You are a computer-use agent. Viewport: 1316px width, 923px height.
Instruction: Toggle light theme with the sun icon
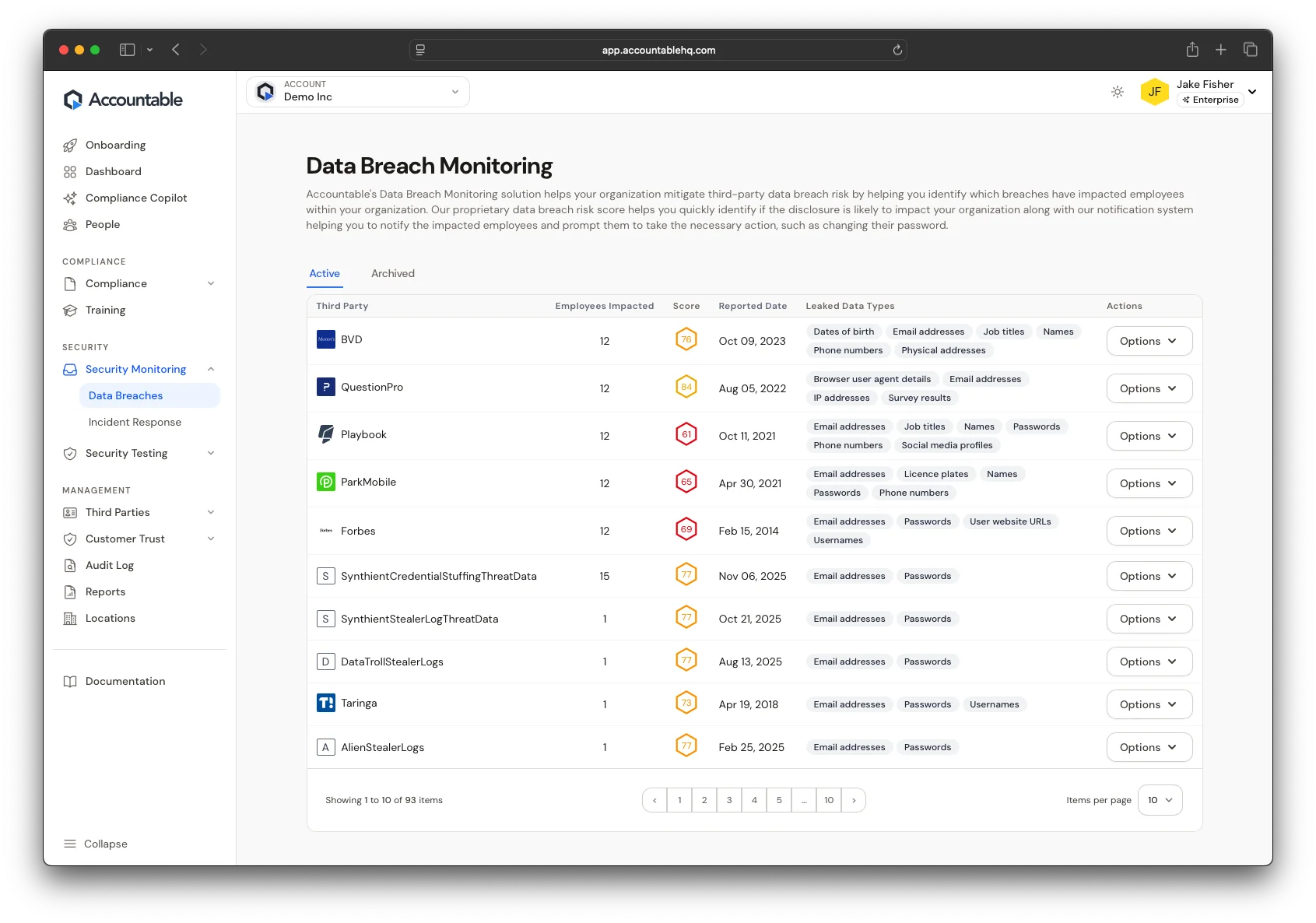click(1118, 92)
